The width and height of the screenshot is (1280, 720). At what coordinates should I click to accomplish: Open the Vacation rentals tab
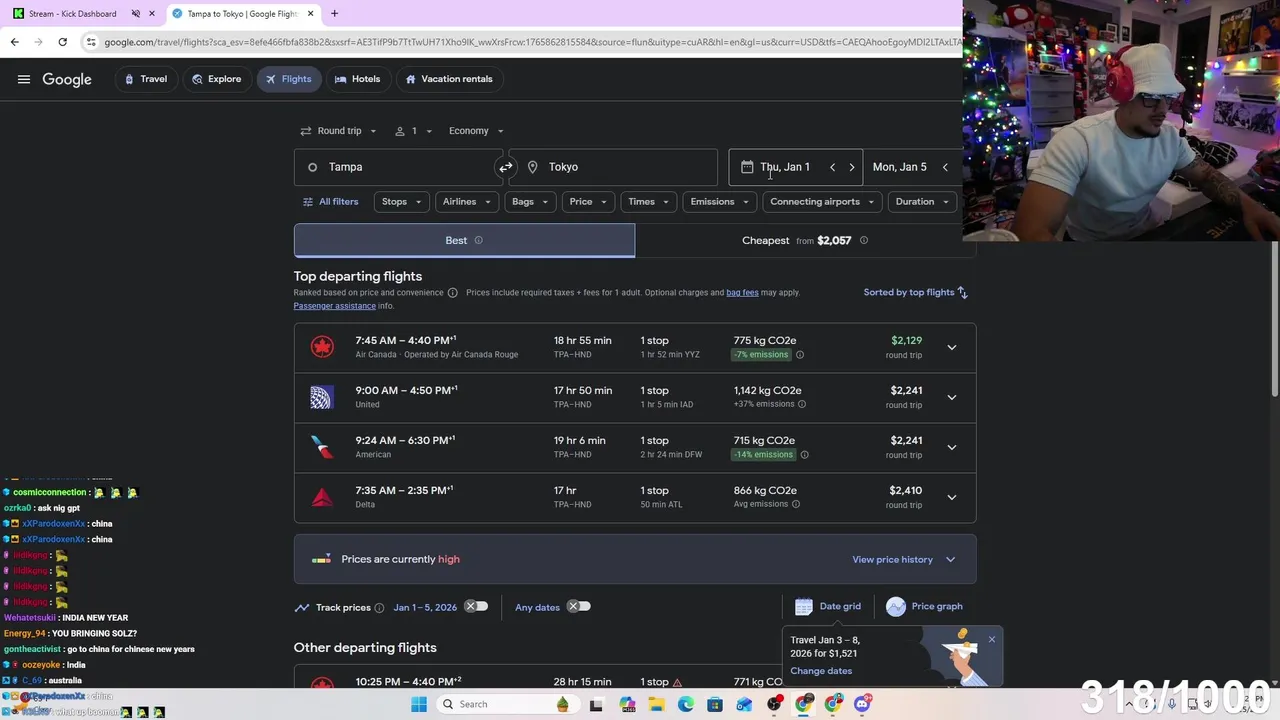click(x=448, y=79)
